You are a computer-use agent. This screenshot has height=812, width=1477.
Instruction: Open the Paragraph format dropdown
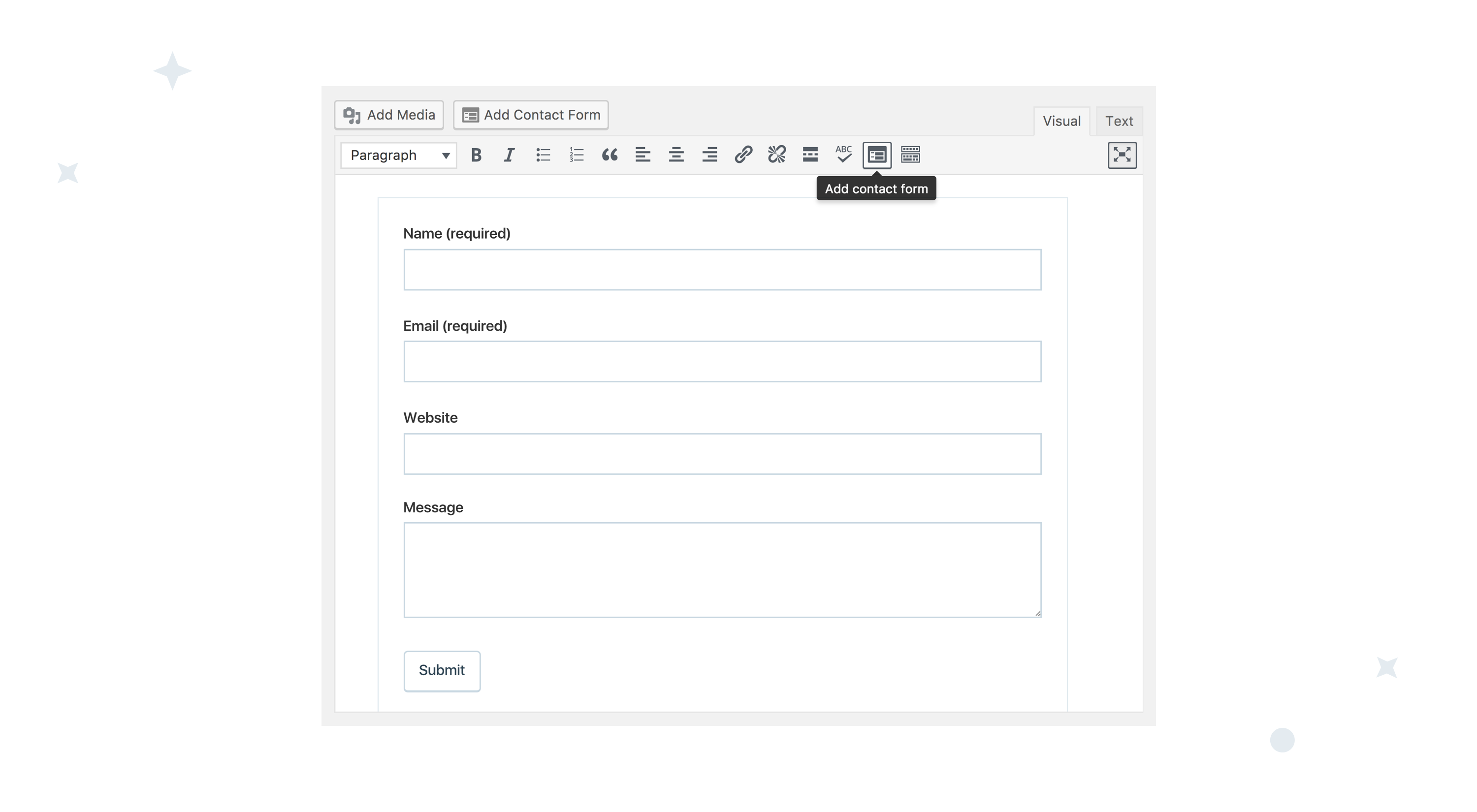coord(398,155)
